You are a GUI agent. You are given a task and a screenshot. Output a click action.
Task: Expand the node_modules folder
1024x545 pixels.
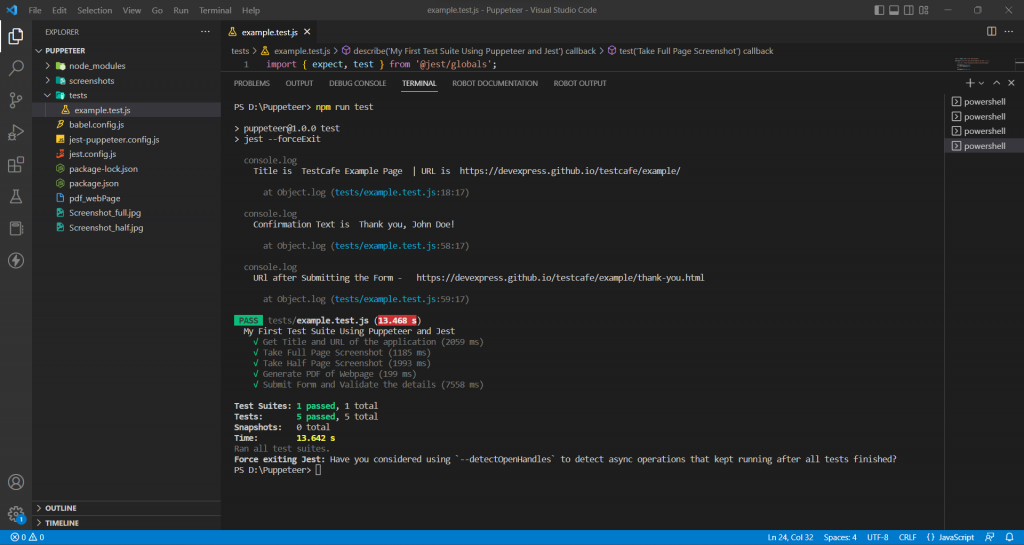coord(48,66)
